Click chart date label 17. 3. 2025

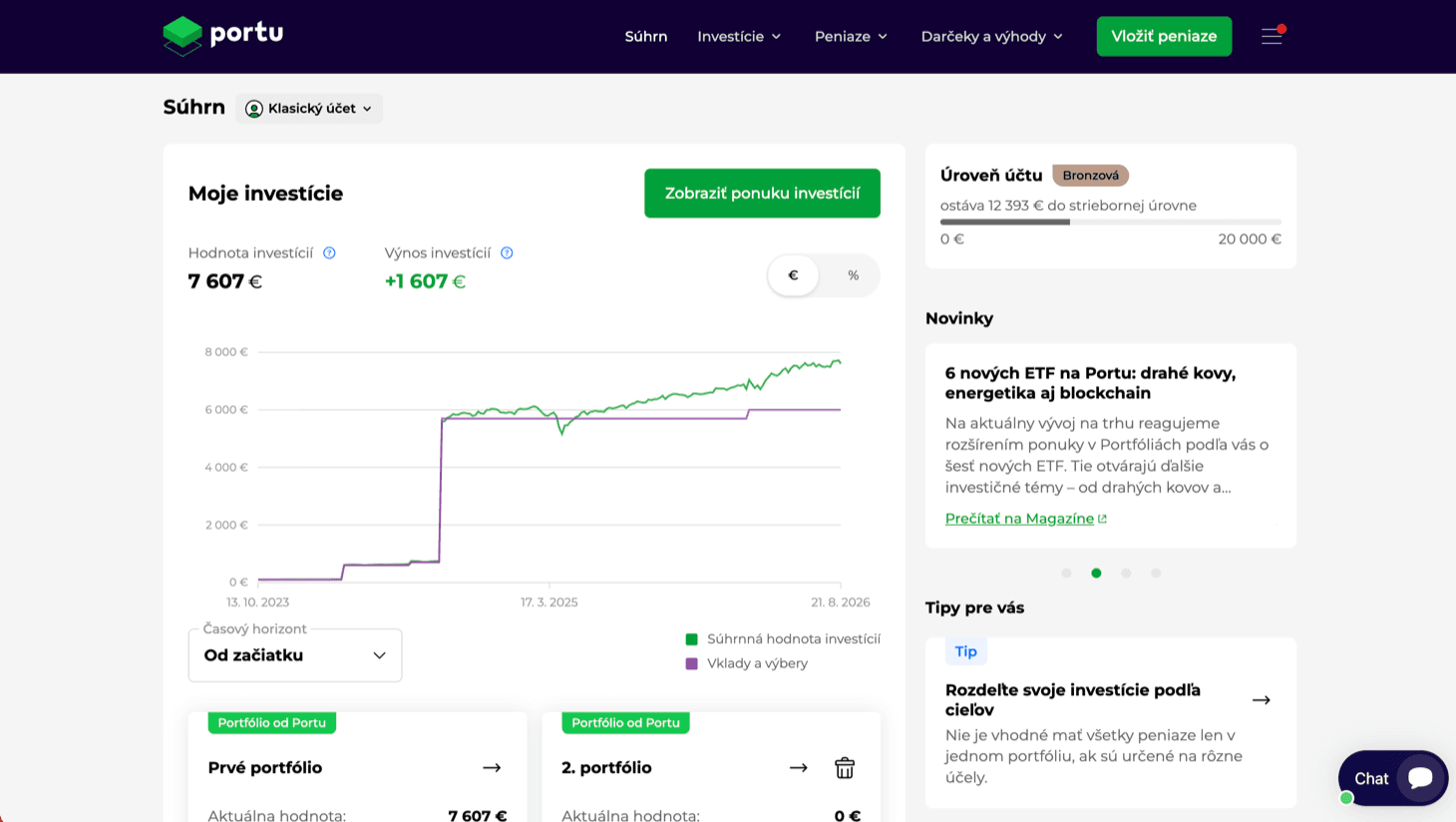(x=549, y=603)
